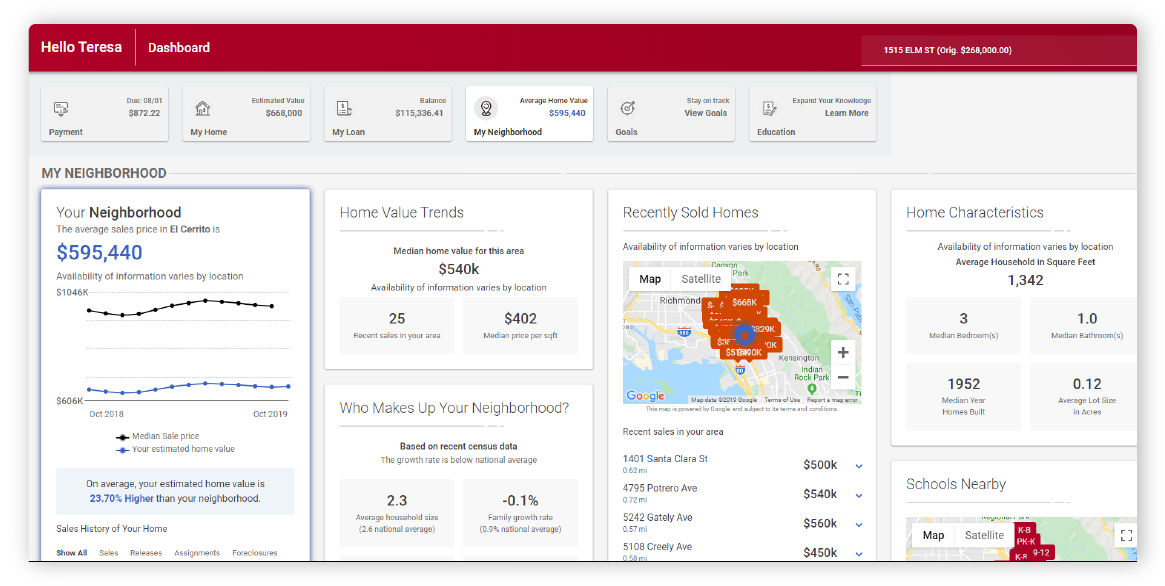Click the $668K map price marker
1165x586 pixels.
[x=744, y=302]
